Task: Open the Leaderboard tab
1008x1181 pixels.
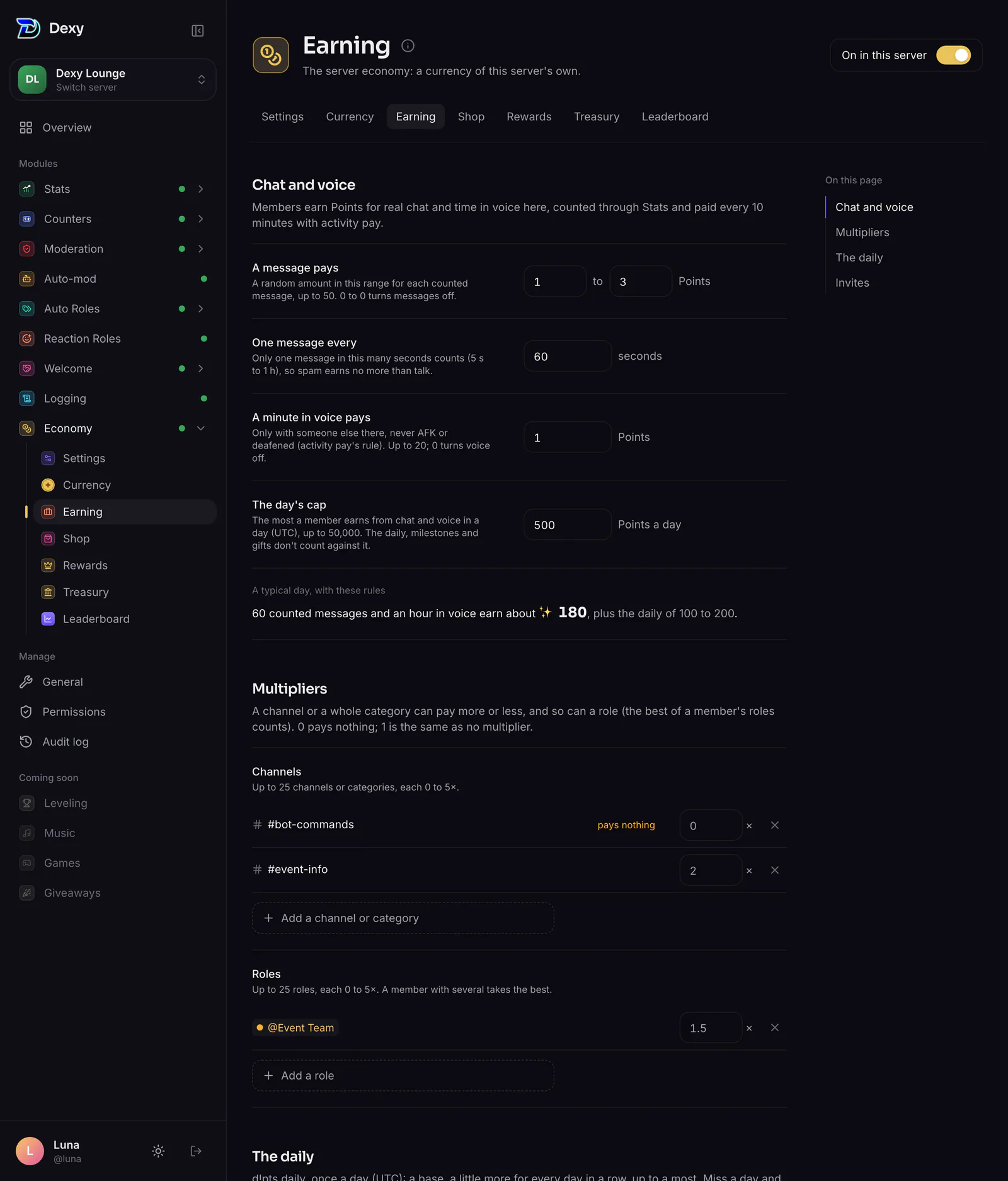Action: click(x=675, y=117)
